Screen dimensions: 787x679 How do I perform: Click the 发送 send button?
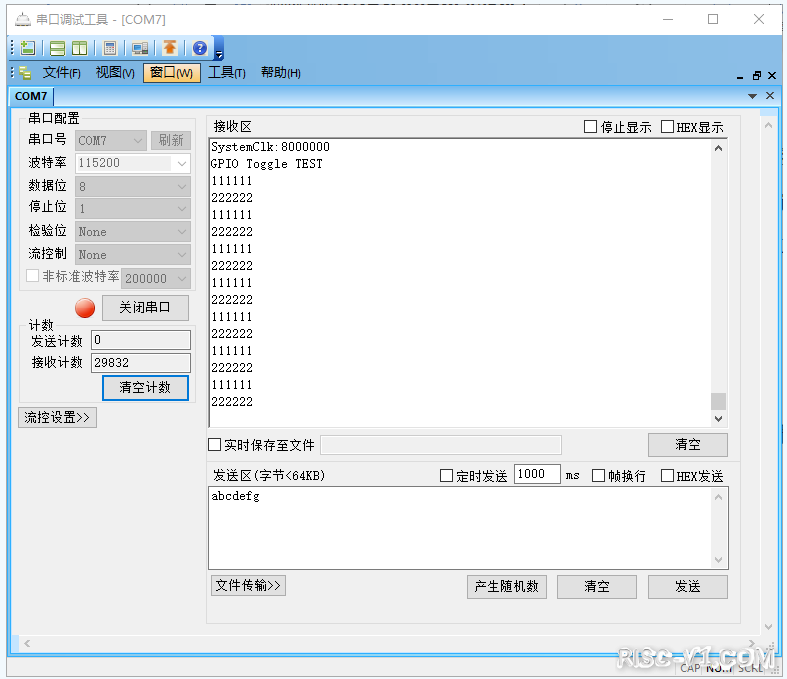[688, 587]
